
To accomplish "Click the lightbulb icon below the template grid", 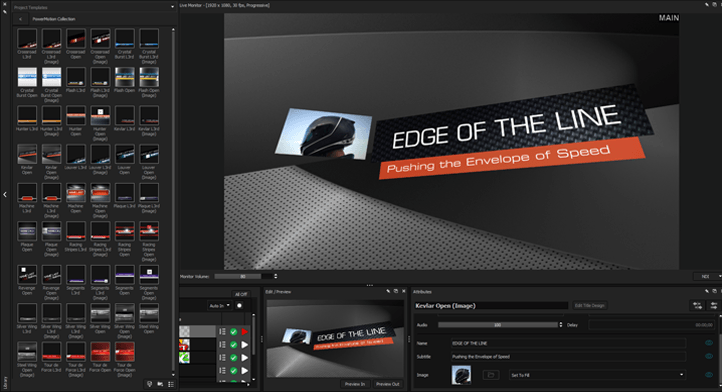I will click(x=150, y=384).
